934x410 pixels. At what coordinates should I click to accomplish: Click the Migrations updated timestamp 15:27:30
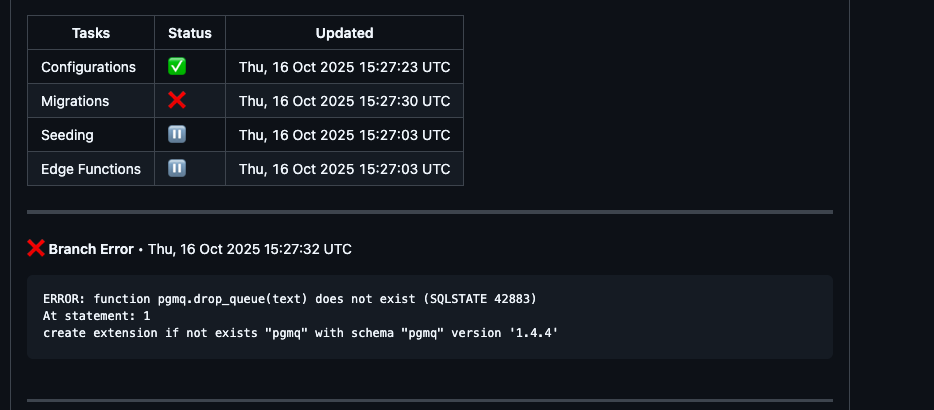coord(344,101)
